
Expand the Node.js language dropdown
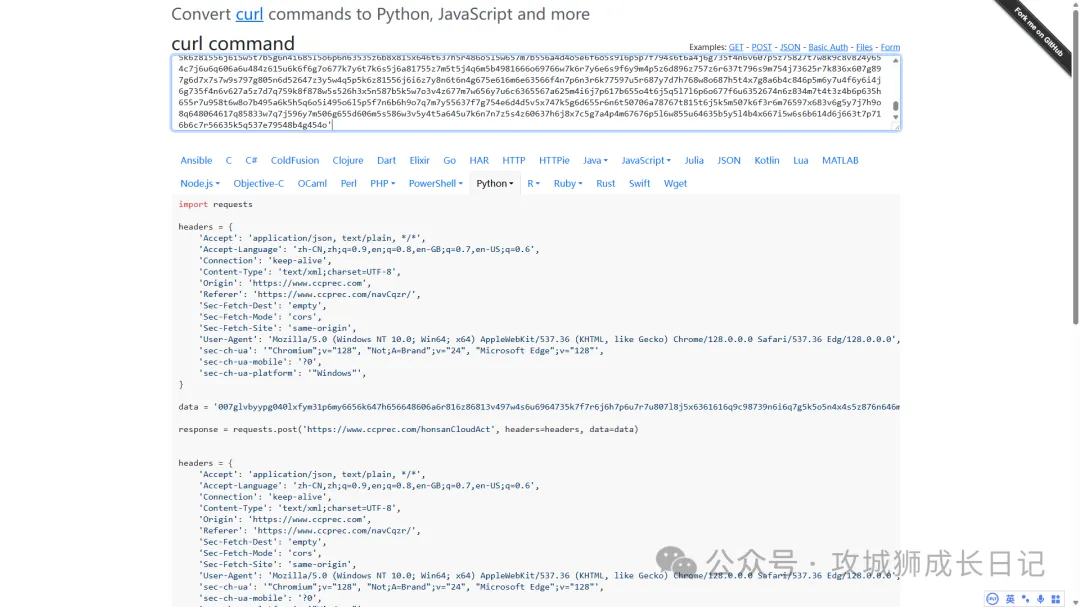(x=200, y=183)
